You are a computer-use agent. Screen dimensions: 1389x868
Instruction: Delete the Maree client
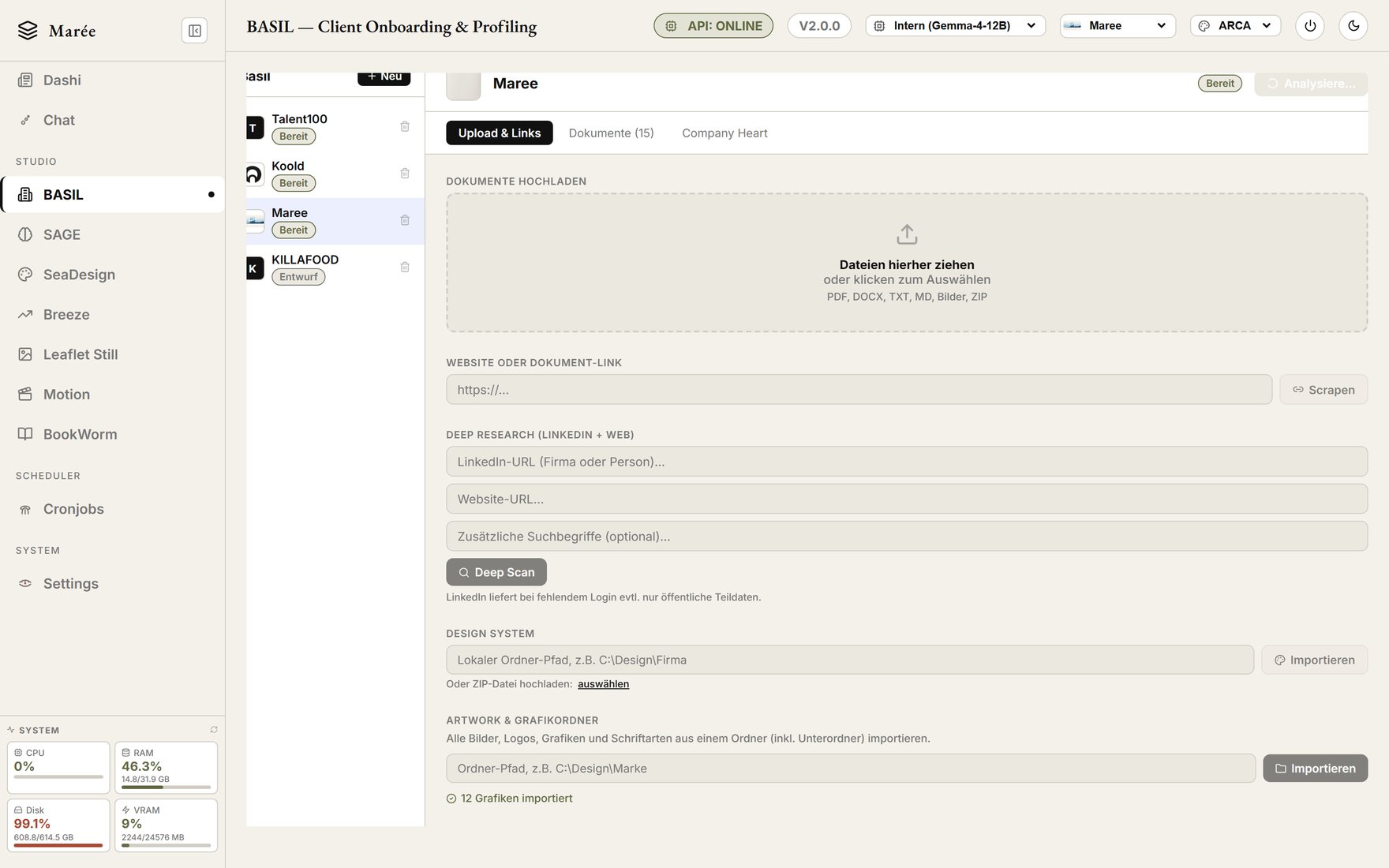point(405,220)
